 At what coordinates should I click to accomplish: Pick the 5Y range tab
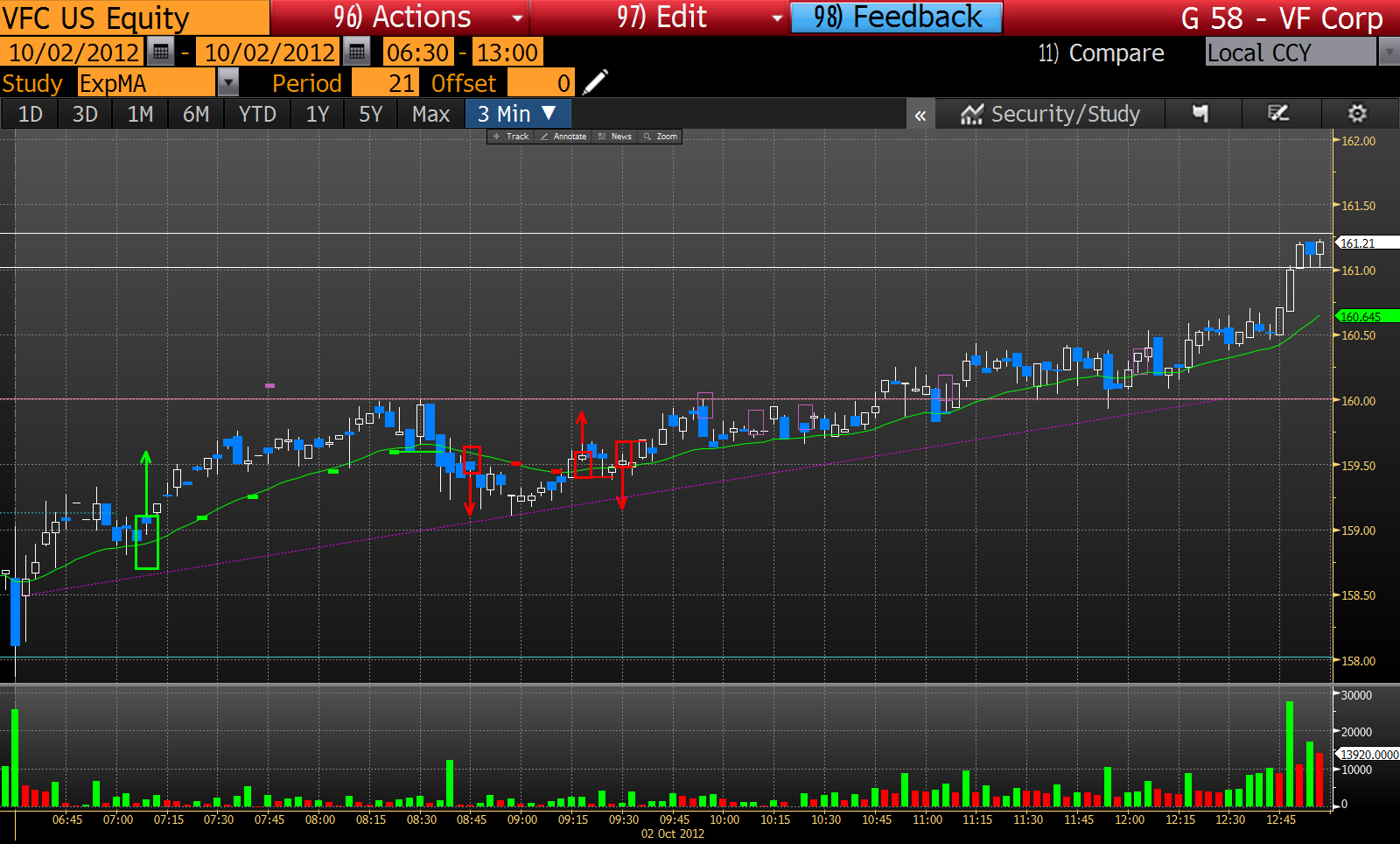click(x=371, y=114)
